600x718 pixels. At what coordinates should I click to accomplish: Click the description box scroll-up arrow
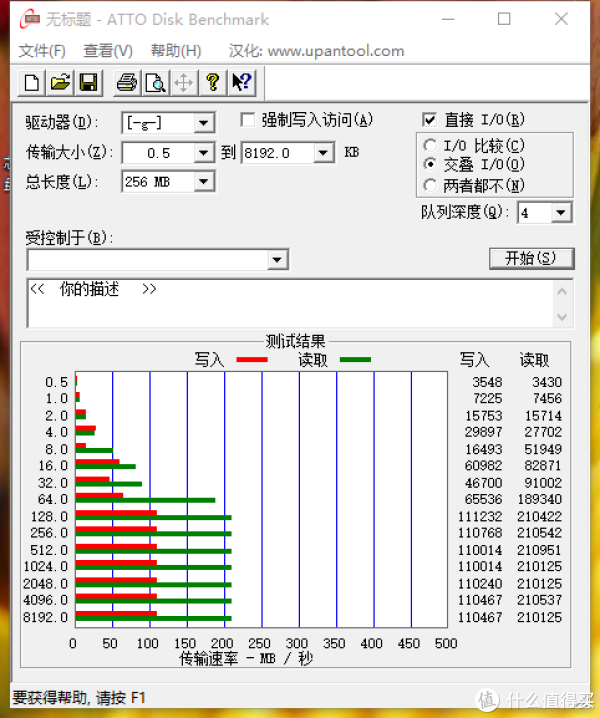point(562,292)
